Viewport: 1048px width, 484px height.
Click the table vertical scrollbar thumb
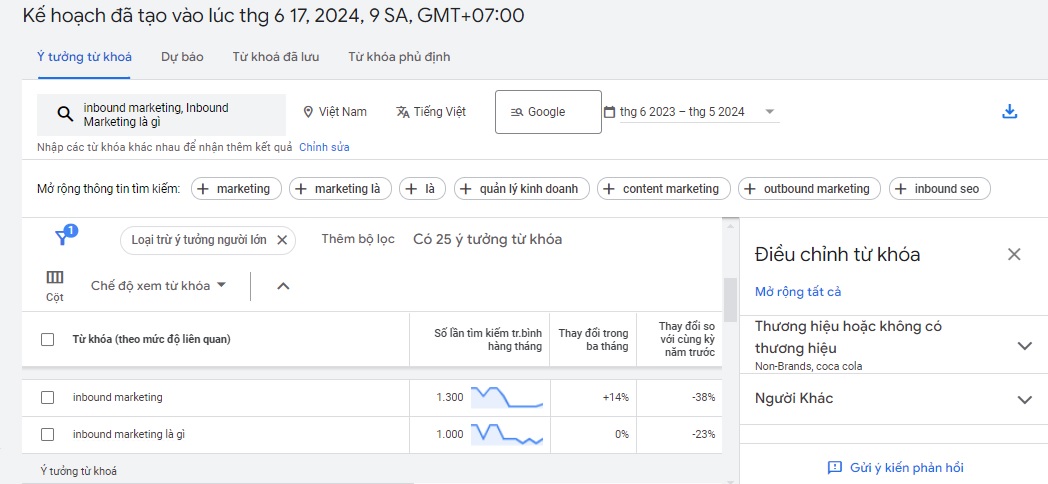730,299
